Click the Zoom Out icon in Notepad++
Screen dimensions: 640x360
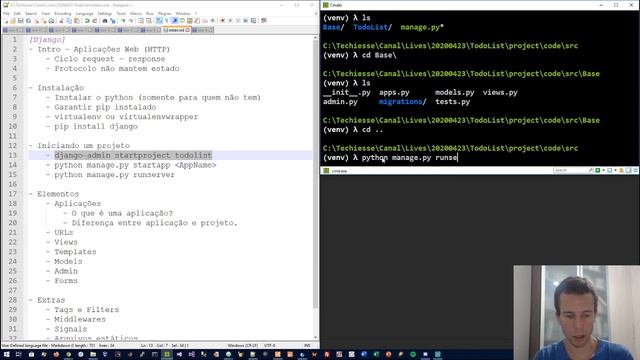pos(131,20)
